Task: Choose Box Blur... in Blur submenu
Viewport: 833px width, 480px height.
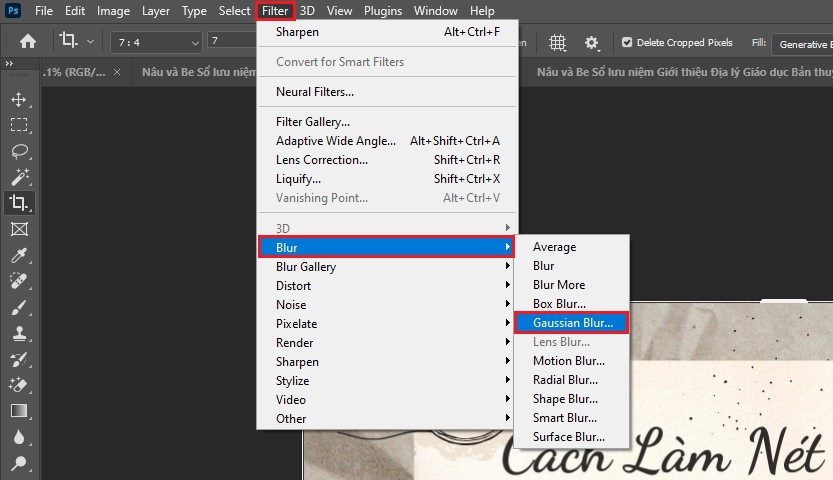Action: (x=572, y=304)
